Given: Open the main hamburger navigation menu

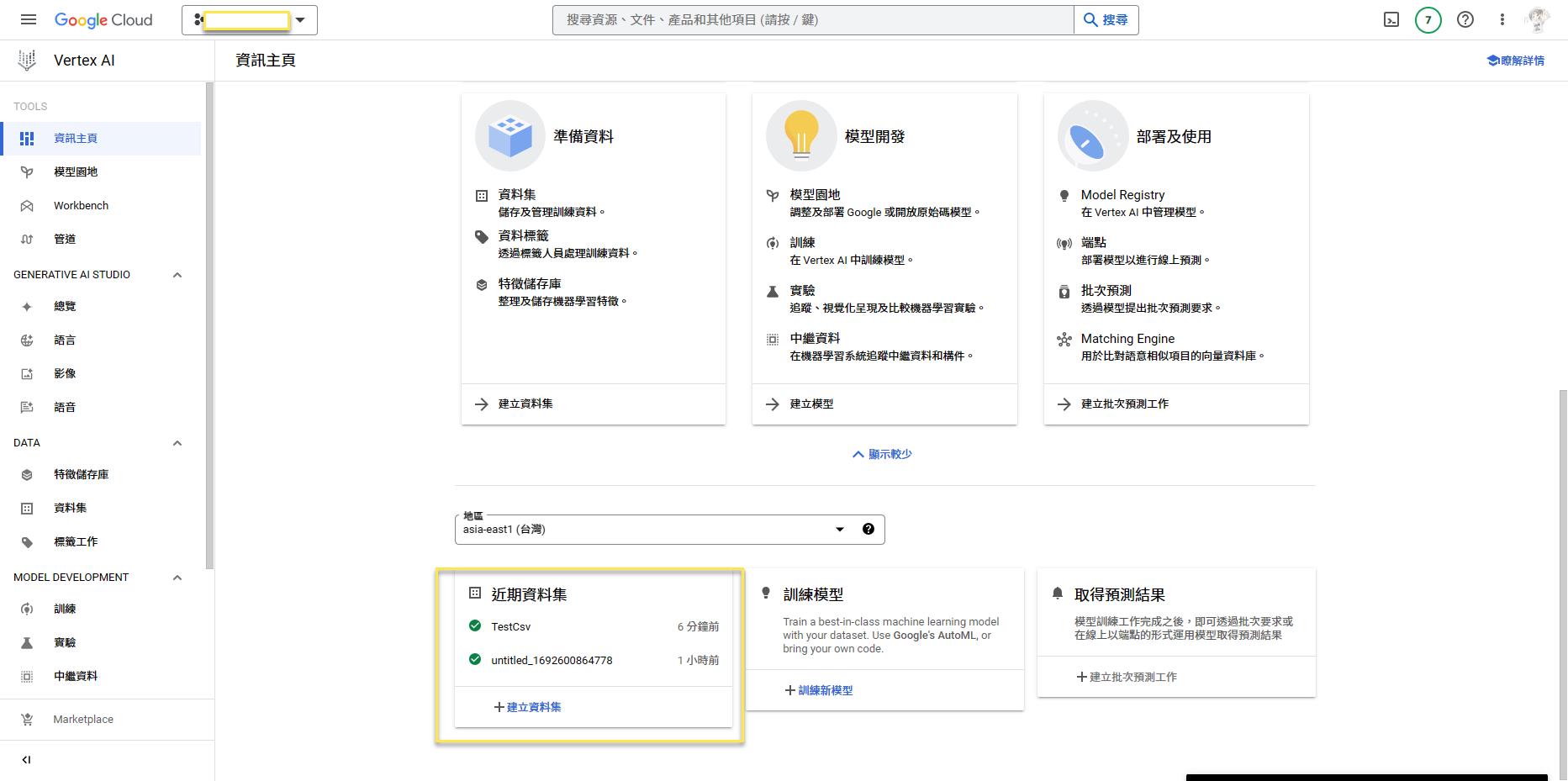Looking at the screenshot, I should pyautogui.click(x=29, y=20).
